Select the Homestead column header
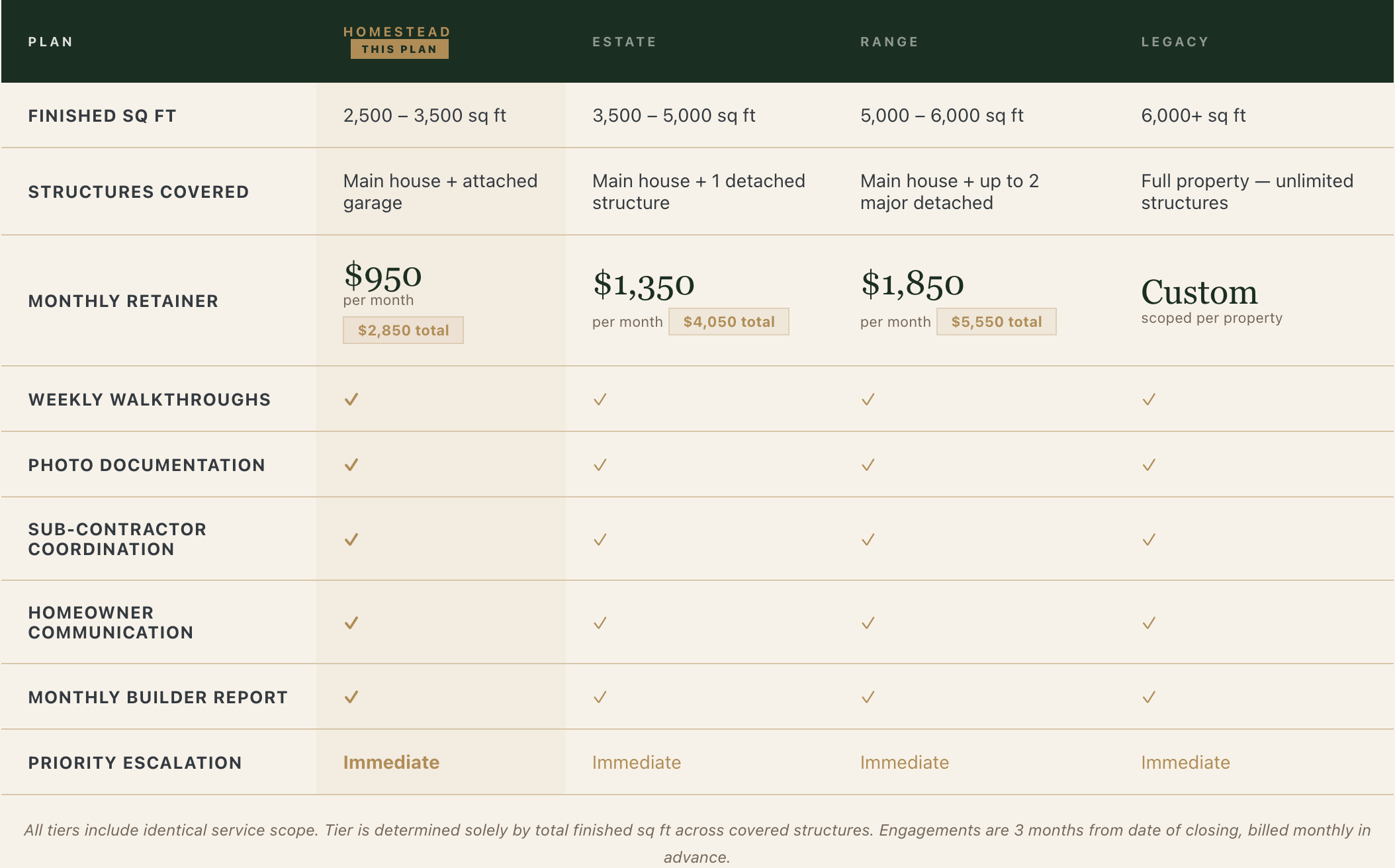 click(x=397, y=32)
